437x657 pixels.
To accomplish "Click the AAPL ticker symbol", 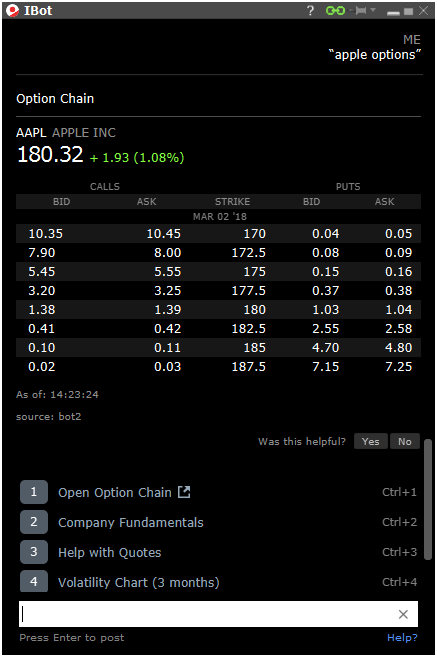I will coord(31,133).
